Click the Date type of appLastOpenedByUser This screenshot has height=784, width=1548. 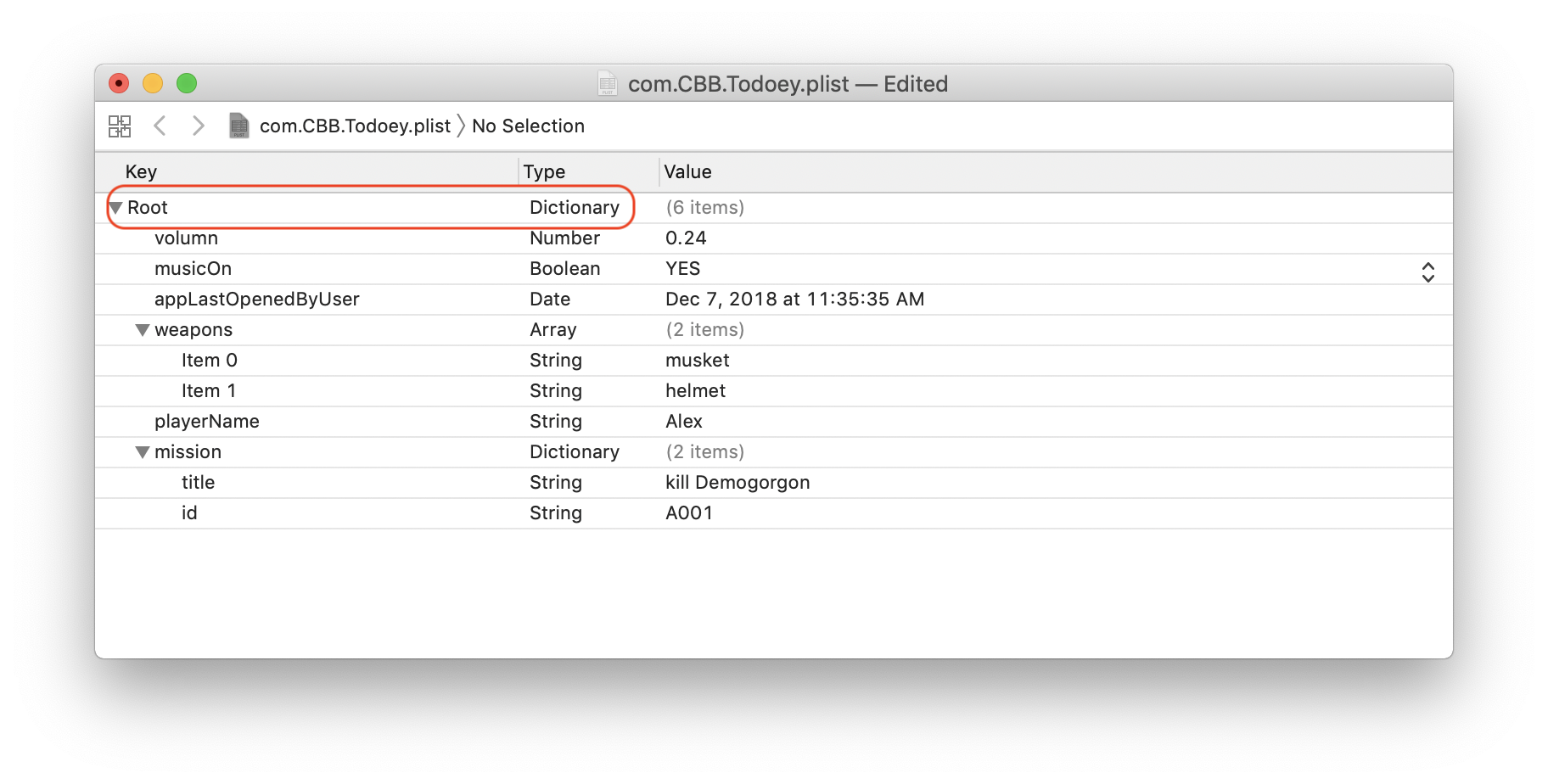(x=550, y=299)
